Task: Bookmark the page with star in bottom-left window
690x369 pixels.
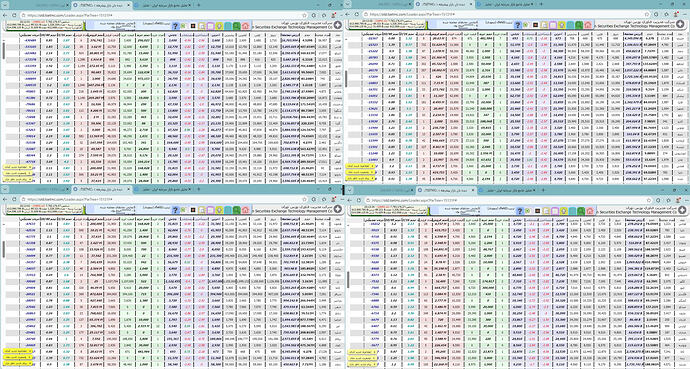Action: point(305,200)
